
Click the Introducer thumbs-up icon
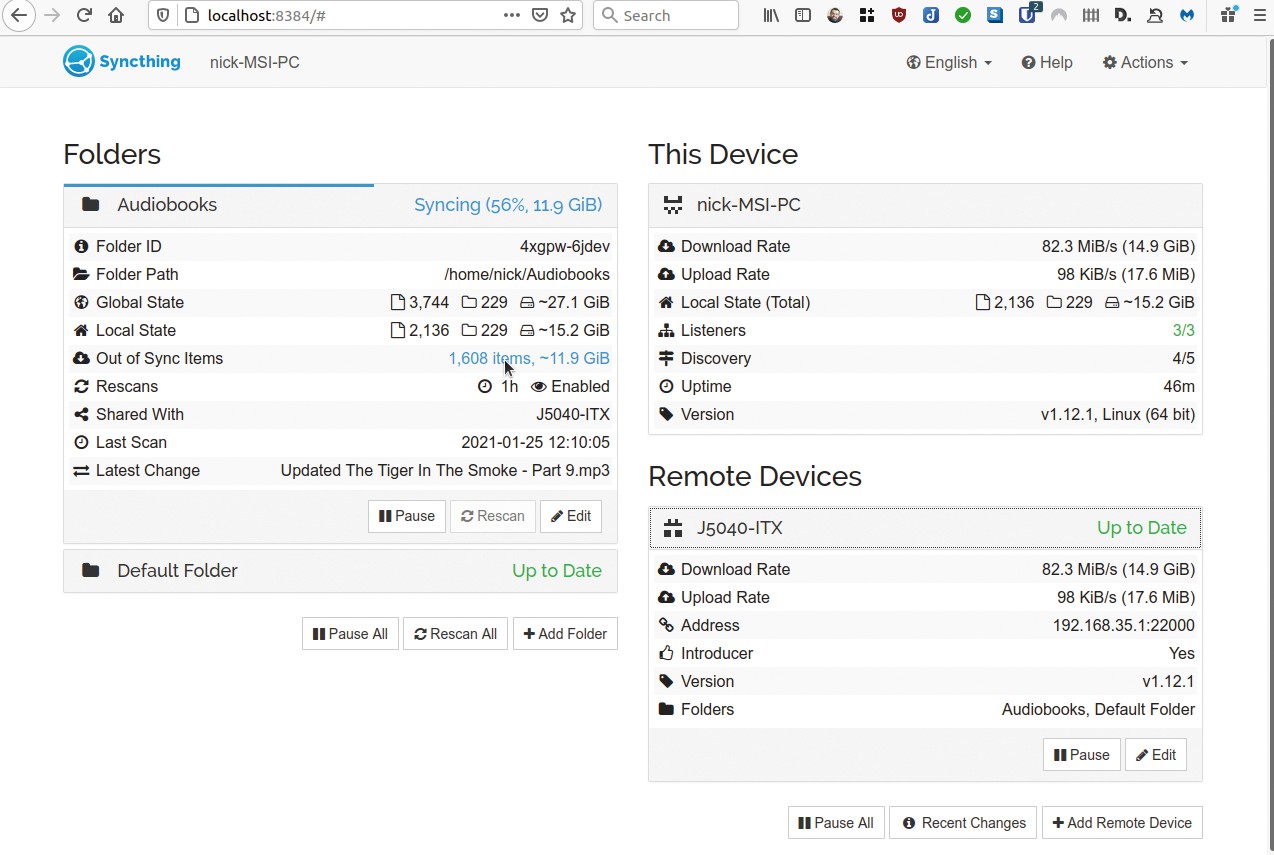click(666, 653)
